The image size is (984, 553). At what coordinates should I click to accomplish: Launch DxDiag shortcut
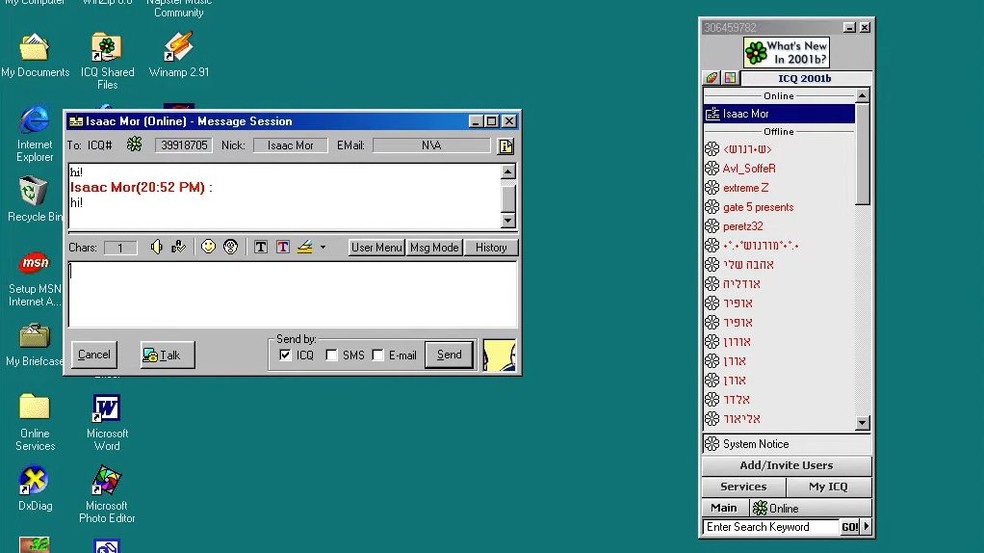click(35, 488)
